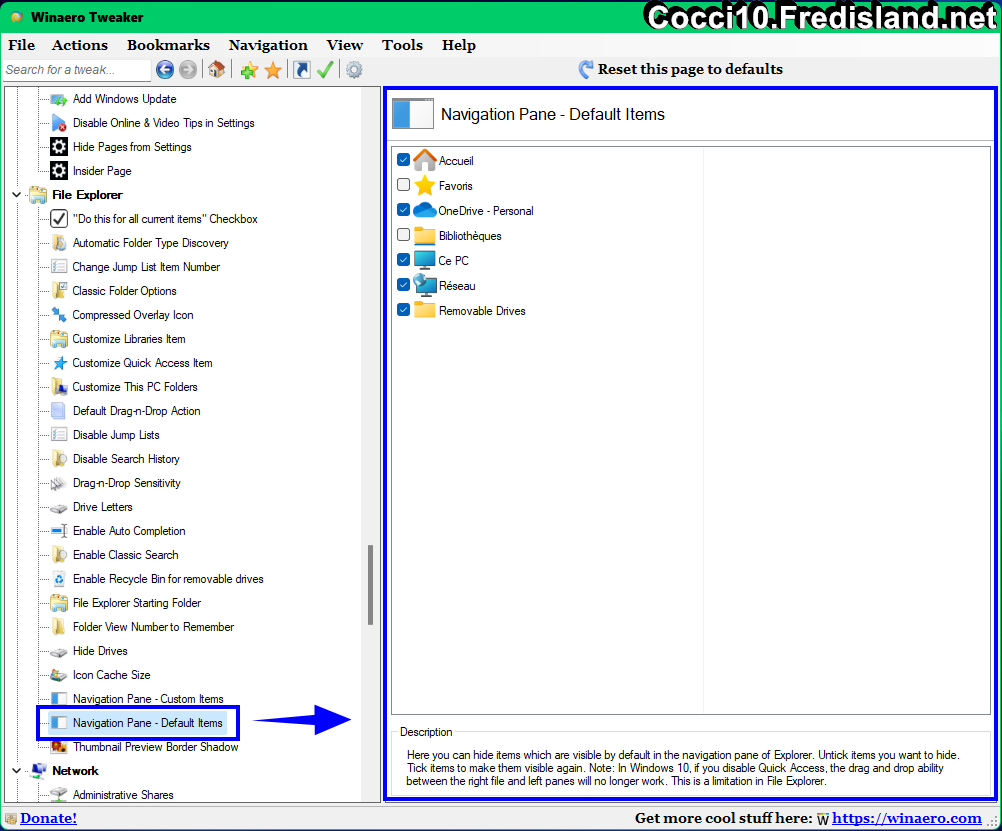
Task: Open the Actions menu
Action: coord(80,45)
